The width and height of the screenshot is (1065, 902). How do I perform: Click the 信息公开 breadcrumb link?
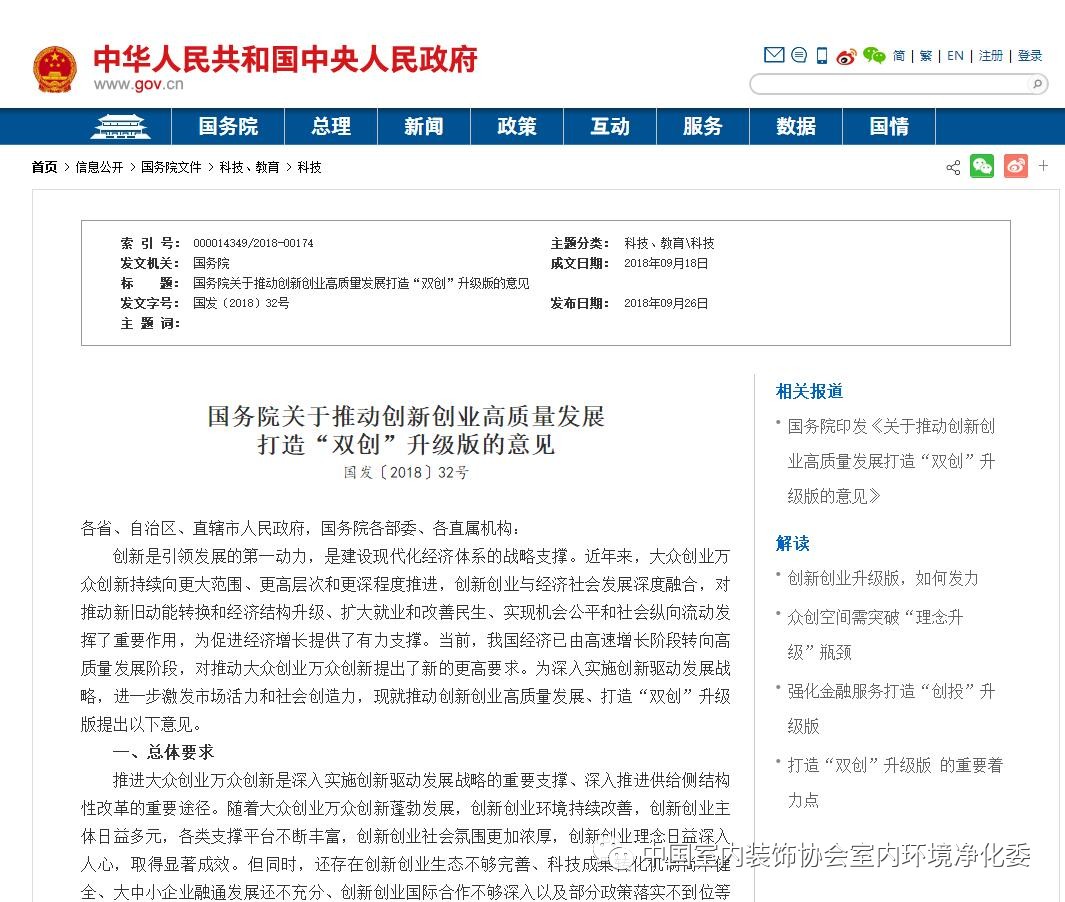point(98,167)
